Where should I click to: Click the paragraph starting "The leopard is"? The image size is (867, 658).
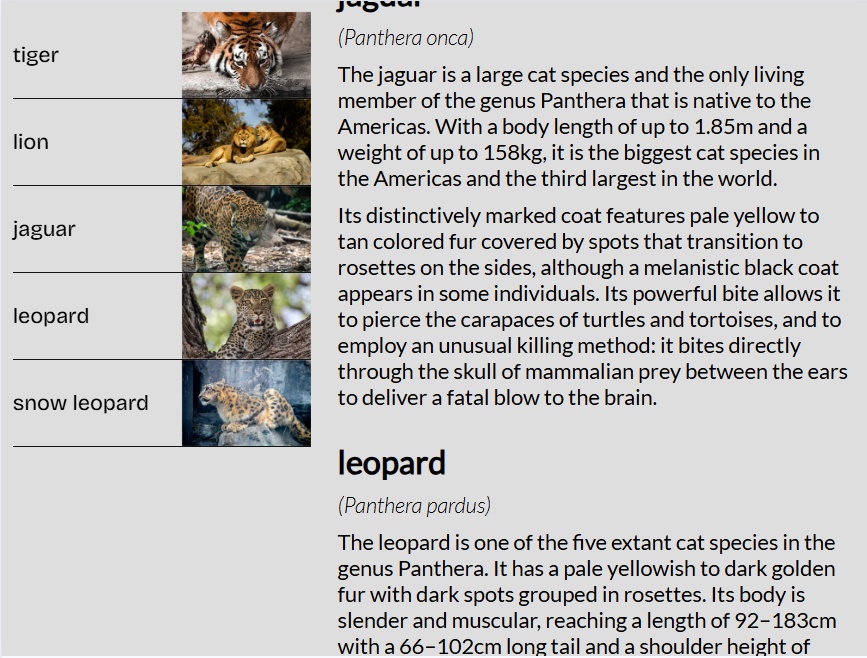[586, 594]
